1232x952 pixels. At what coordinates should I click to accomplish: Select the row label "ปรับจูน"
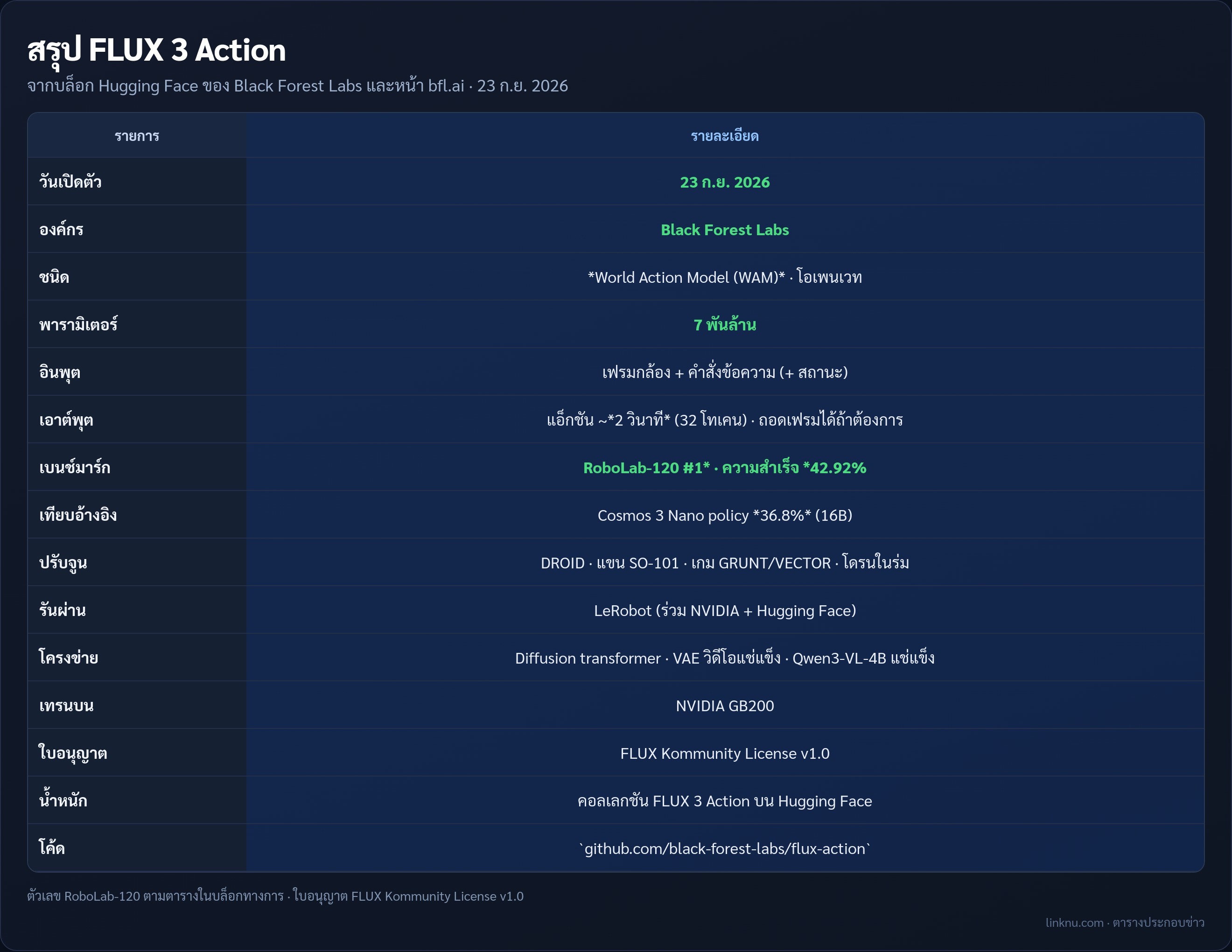click(x=63, y=563)
